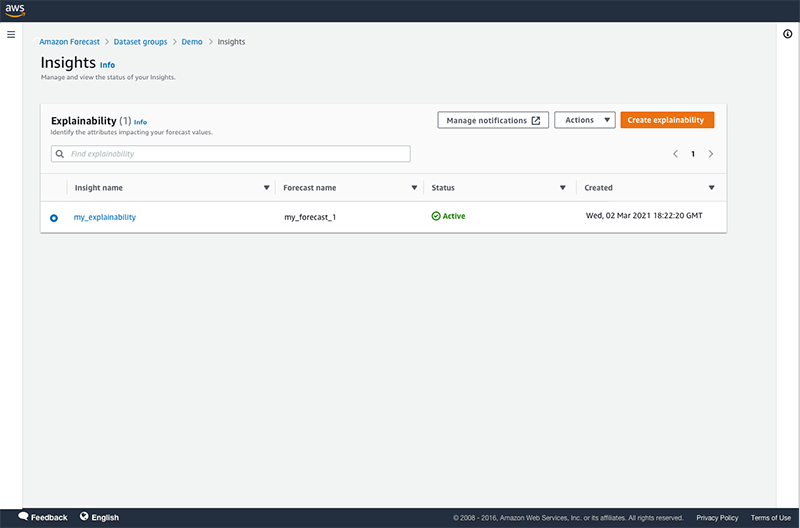Screen dimensions: 800x528
Task: Click the Wed, 02 Mar 2021 created date
Action: [644, 216]
